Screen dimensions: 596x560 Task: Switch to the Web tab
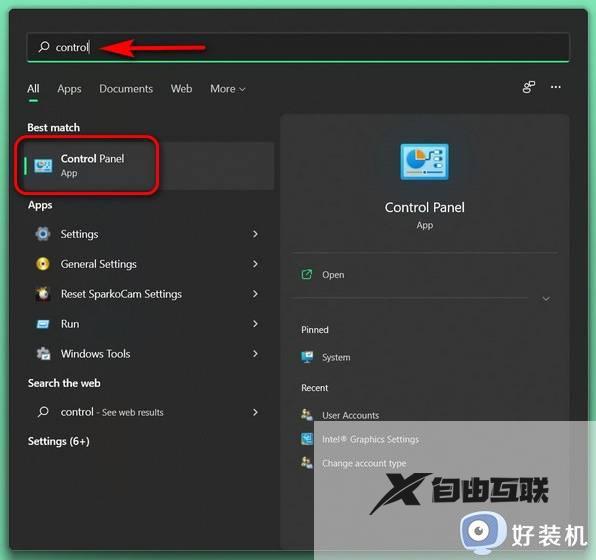pos(181,89)
